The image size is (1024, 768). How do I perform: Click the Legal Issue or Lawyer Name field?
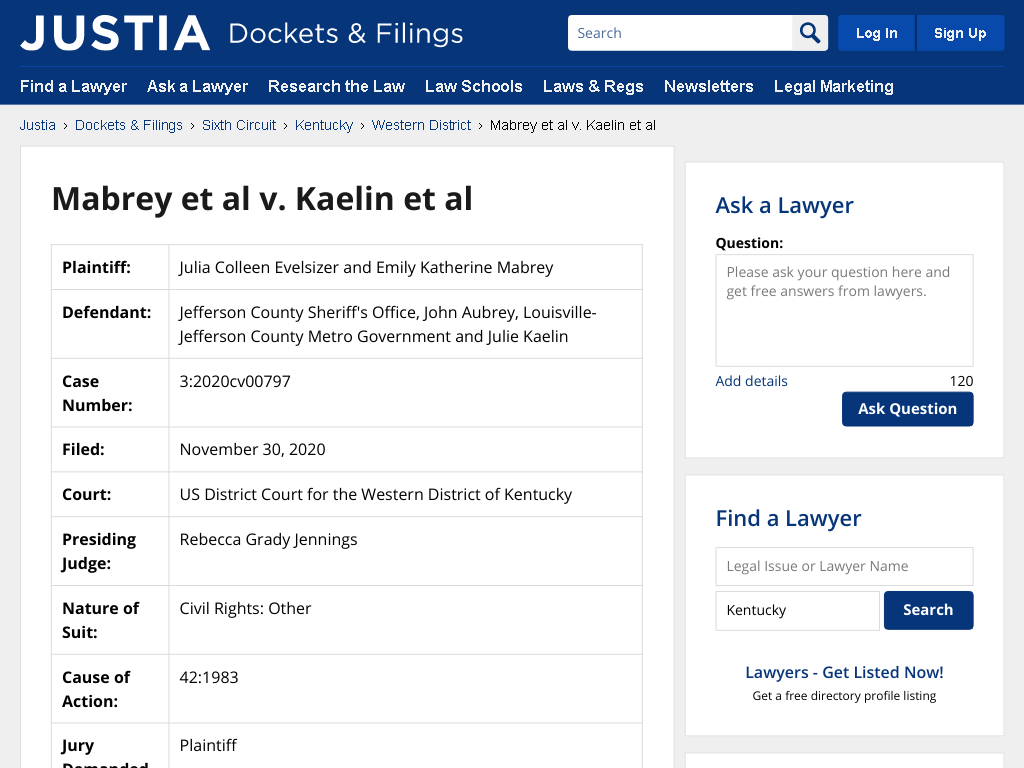point(844,566)
